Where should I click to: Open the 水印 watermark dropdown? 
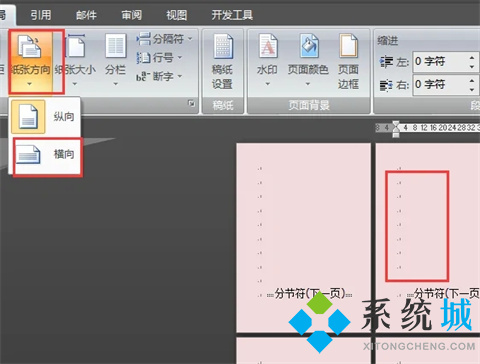pyautogui.click(x=267, y=60)
